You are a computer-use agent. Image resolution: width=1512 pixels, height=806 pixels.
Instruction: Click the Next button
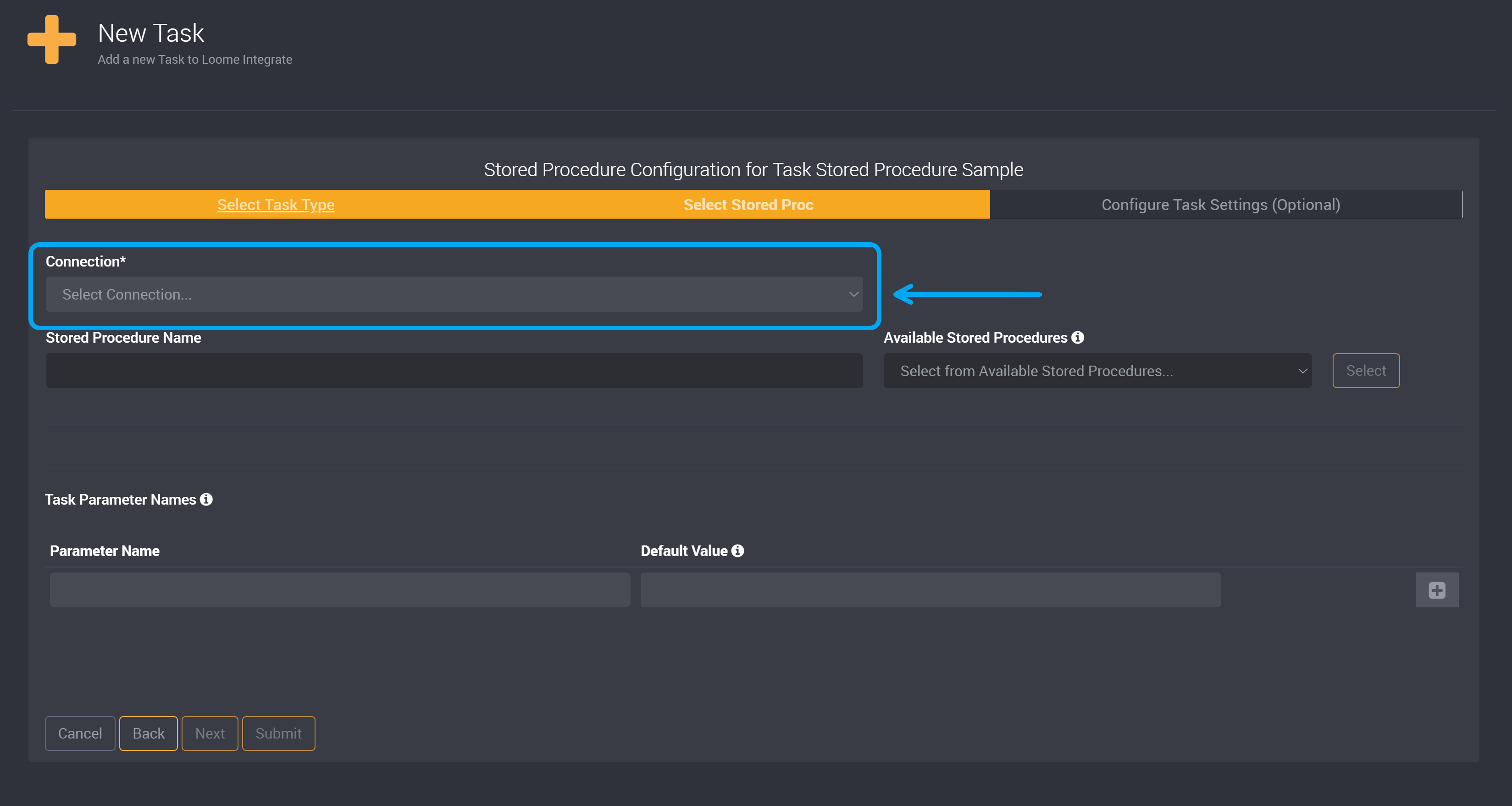(x=210, y=733)
